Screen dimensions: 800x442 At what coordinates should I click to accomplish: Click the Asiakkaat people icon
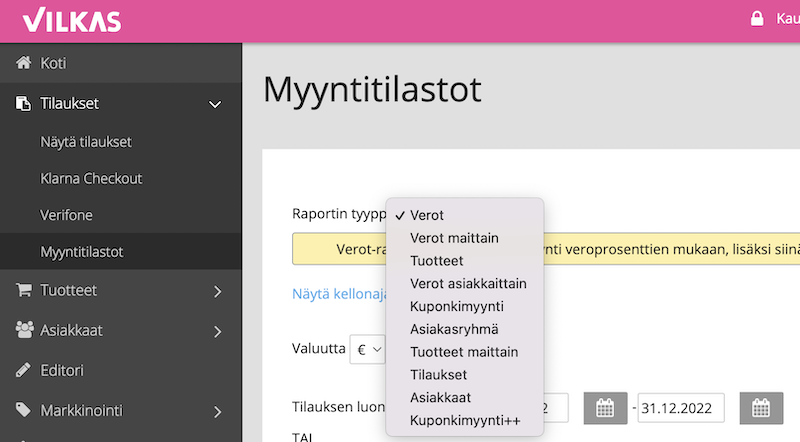(24, 330)
